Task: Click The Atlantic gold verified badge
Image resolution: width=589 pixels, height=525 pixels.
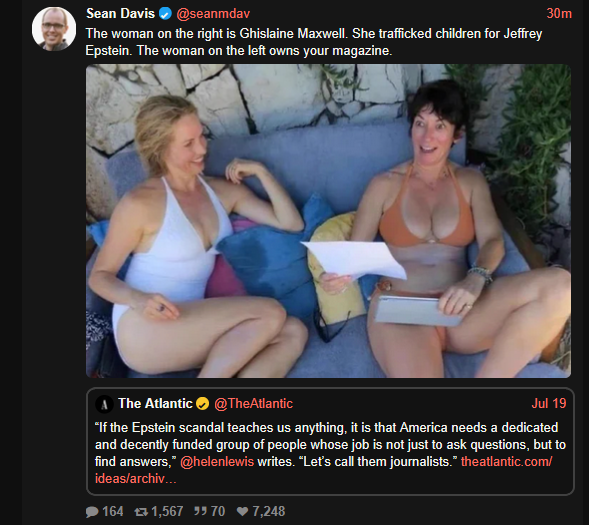Action: pos(202,404)
